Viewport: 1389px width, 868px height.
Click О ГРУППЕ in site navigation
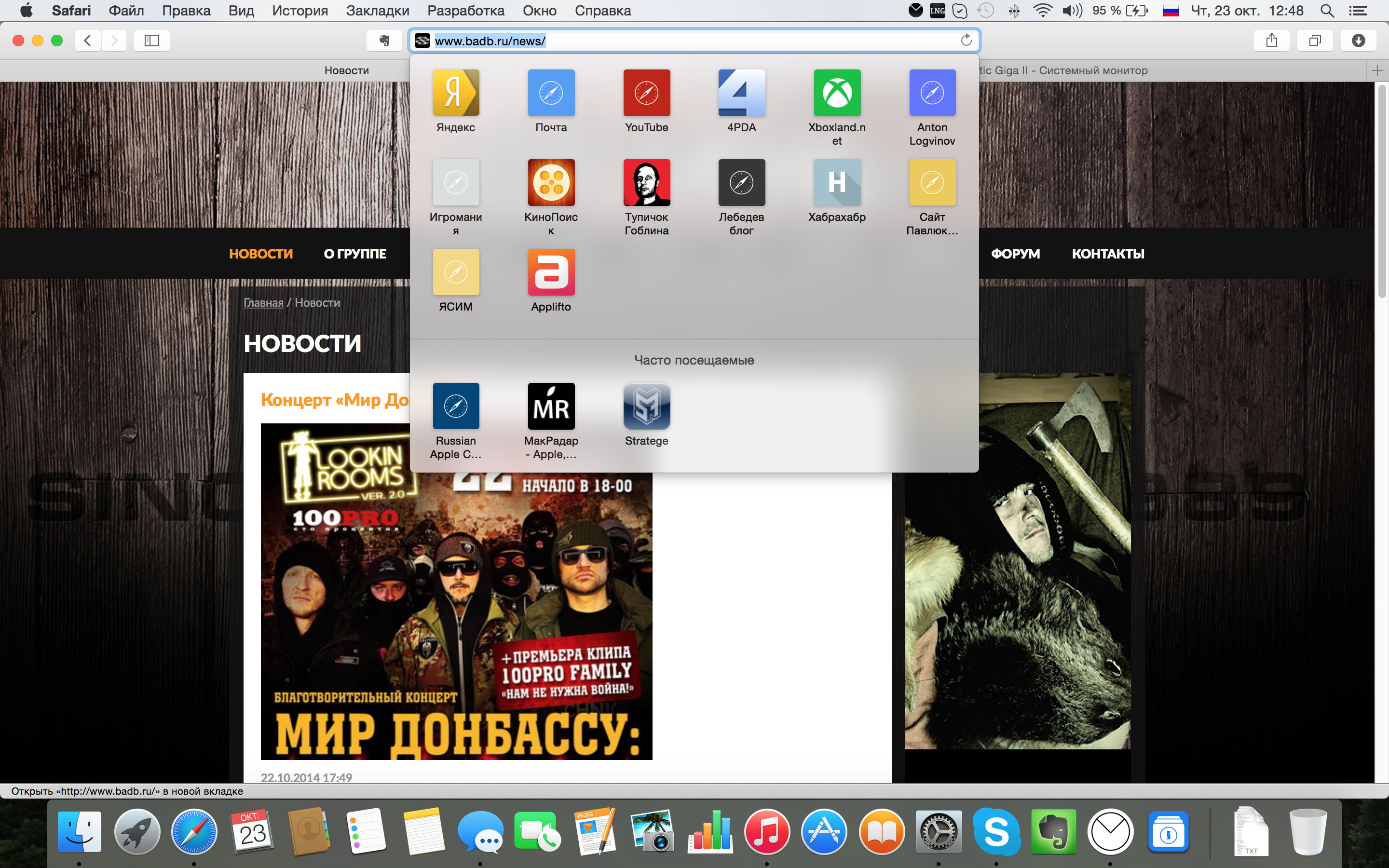tap(354, 254)
